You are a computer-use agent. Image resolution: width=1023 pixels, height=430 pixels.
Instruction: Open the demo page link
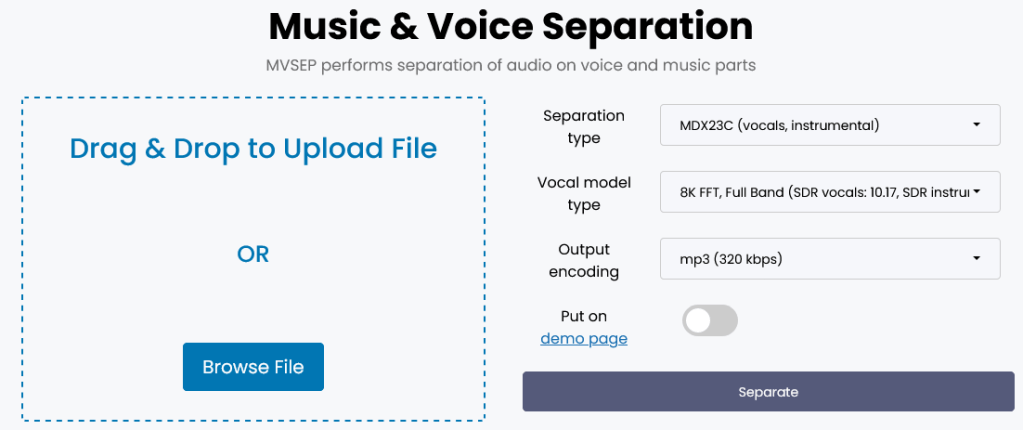[584, 339]
